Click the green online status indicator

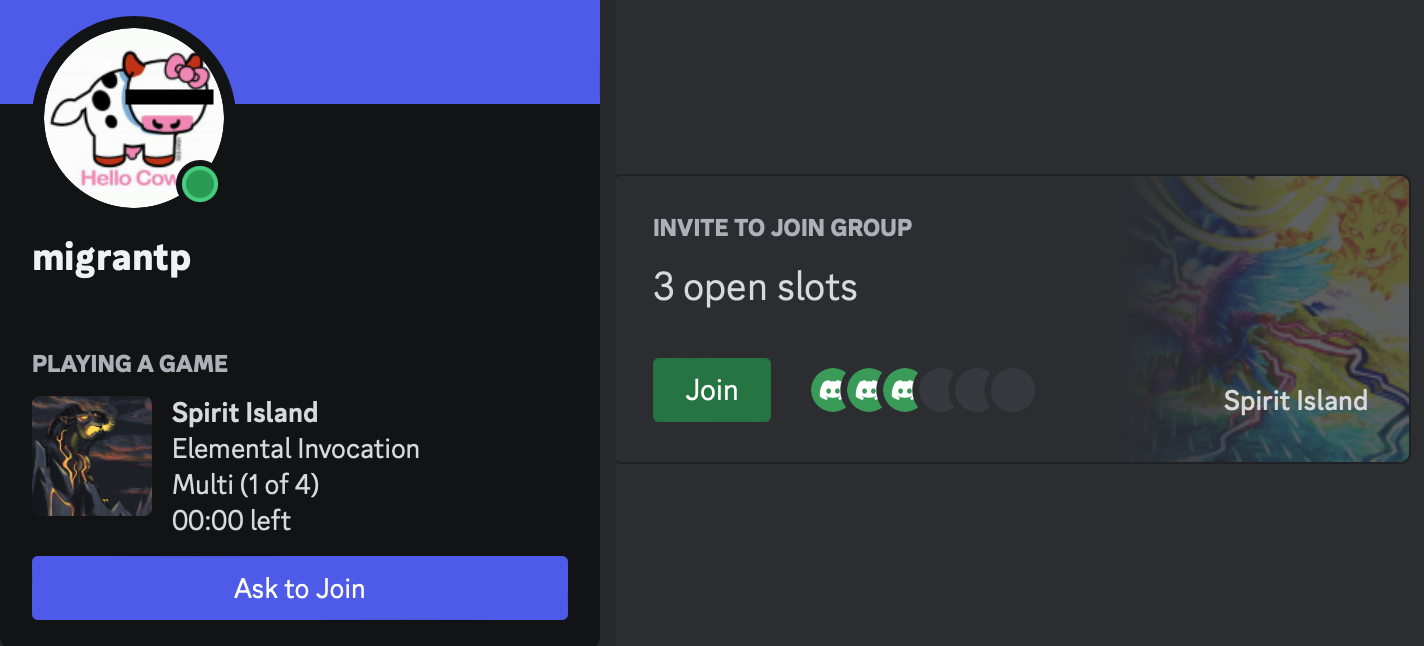(x=201, y=184)
